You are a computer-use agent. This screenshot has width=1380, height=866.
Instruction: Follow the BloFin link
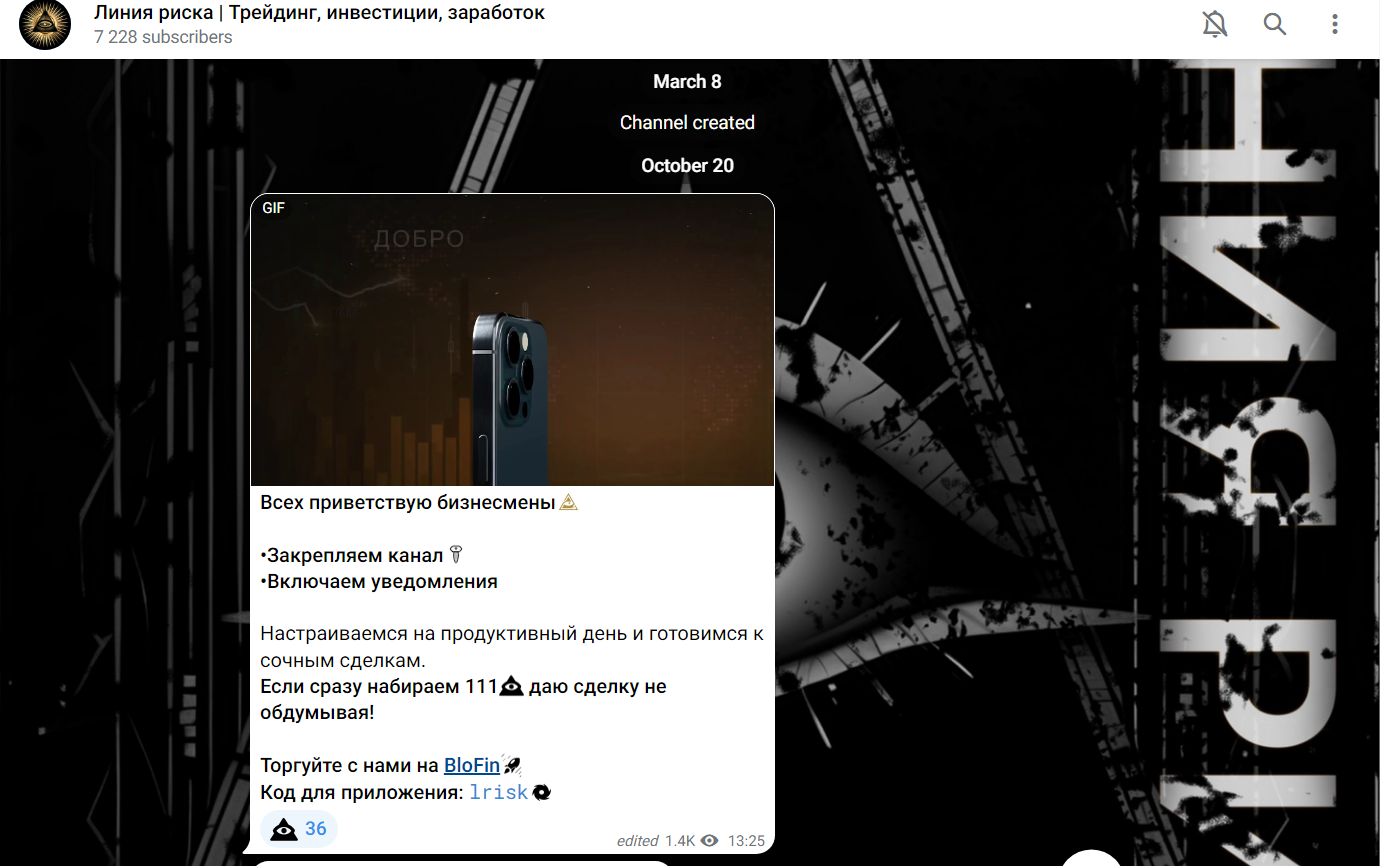pos(472,766)
